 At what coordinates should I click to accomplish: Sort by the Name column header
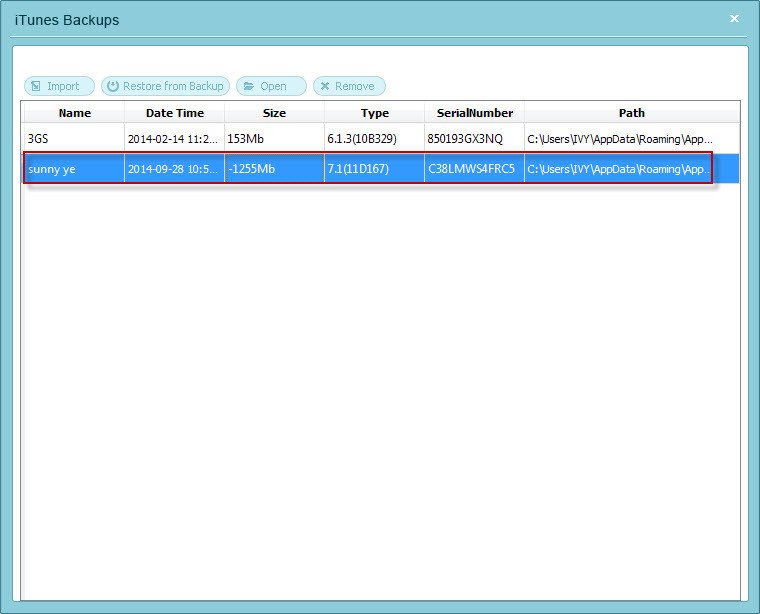point(75,113)
